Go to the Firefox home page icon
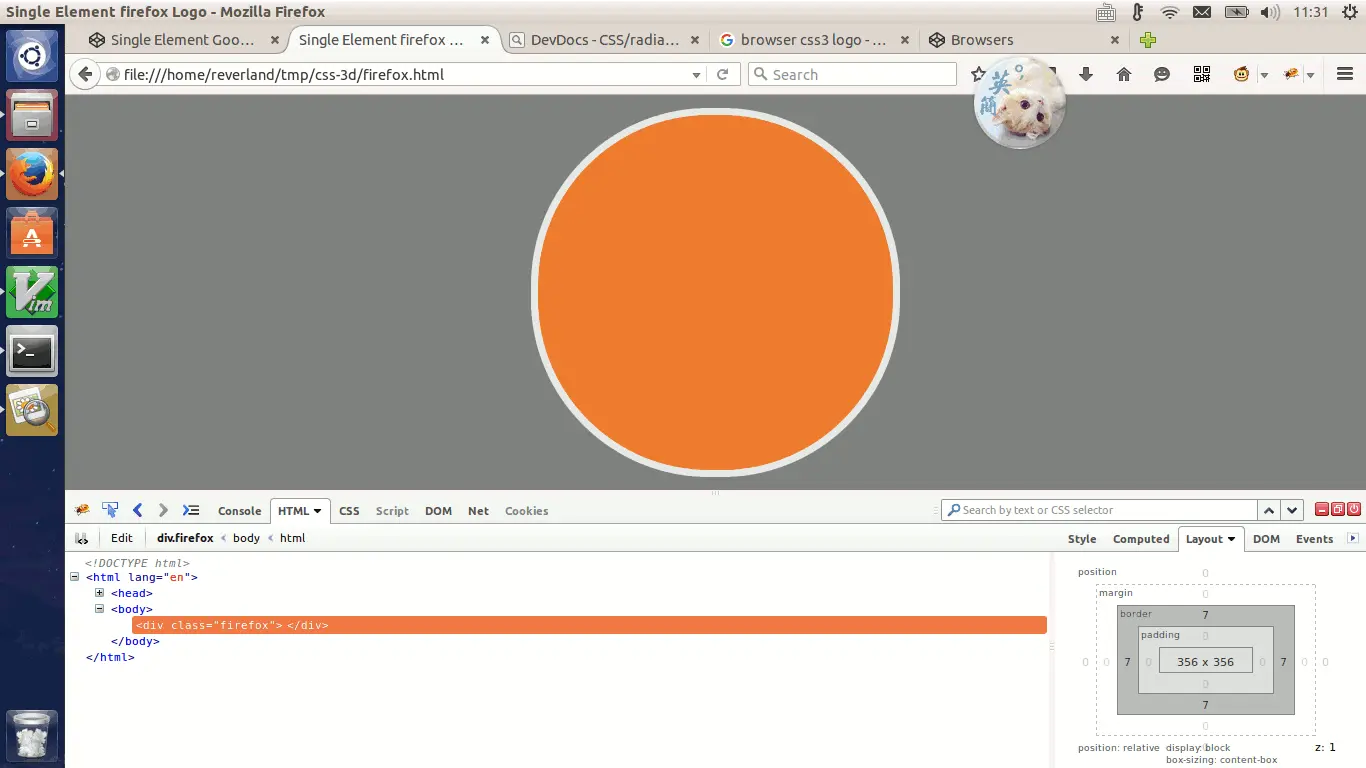Image resolution: width=1366 pixels, height=768 pixels. 1124,74
